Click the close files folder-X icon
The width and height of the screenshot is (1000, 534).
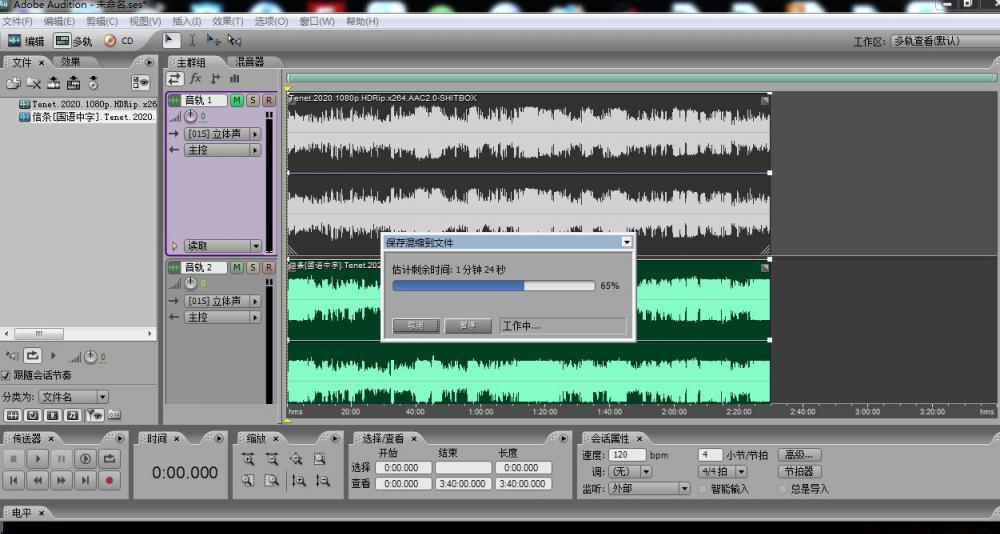[33, 83]
